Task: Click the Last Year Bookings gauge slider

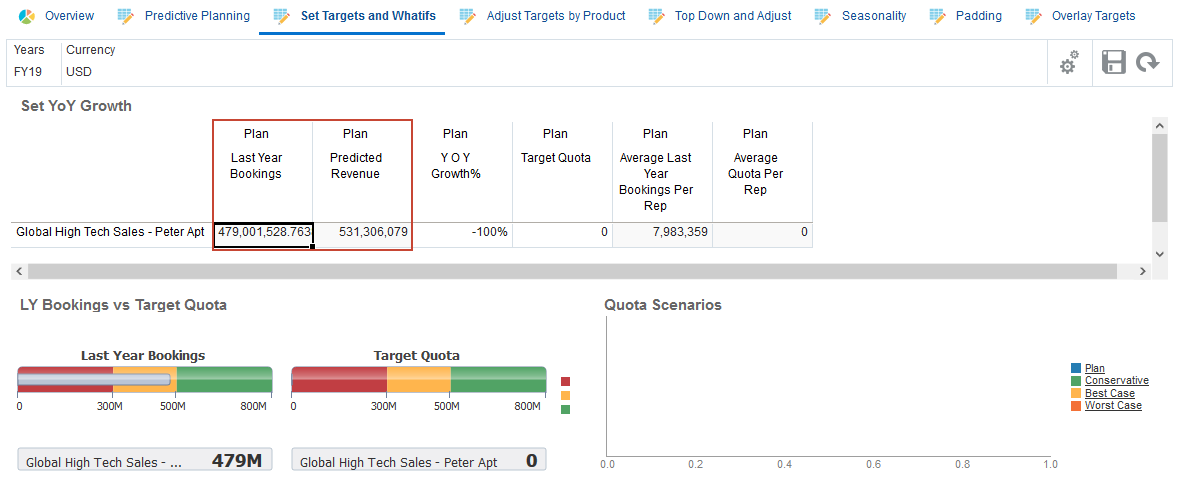Action: [94, 379]
